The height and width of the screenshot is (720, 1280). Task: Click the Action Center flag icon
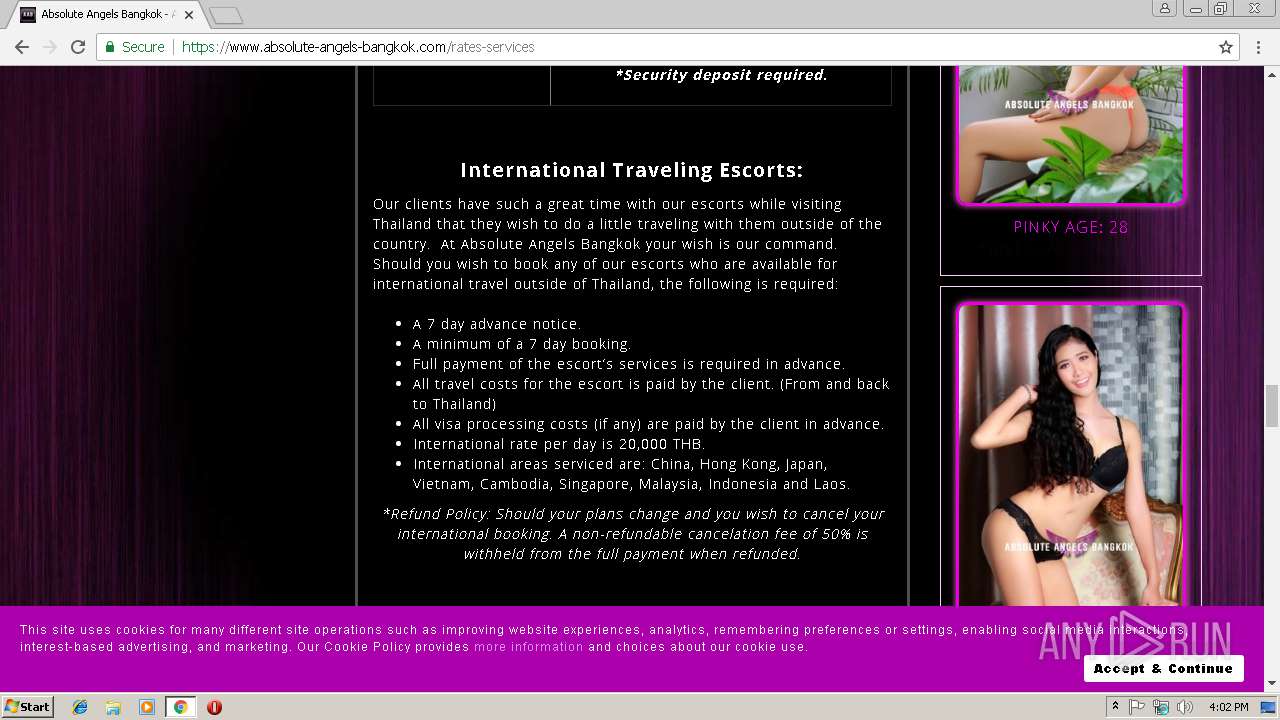click(x=1137, y=707)
